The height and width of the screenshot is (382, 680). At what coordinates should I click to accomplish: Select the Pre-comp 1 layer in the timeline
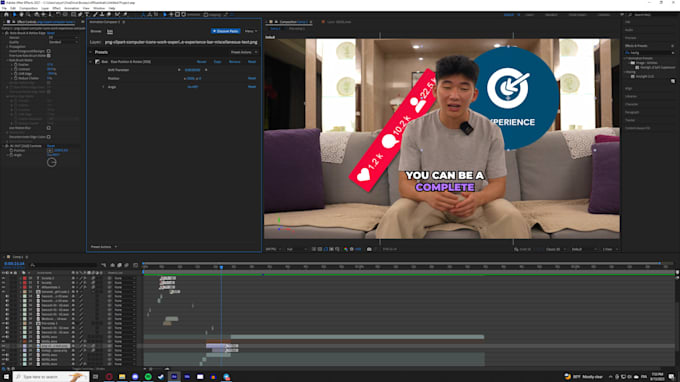tap(49, 323)
